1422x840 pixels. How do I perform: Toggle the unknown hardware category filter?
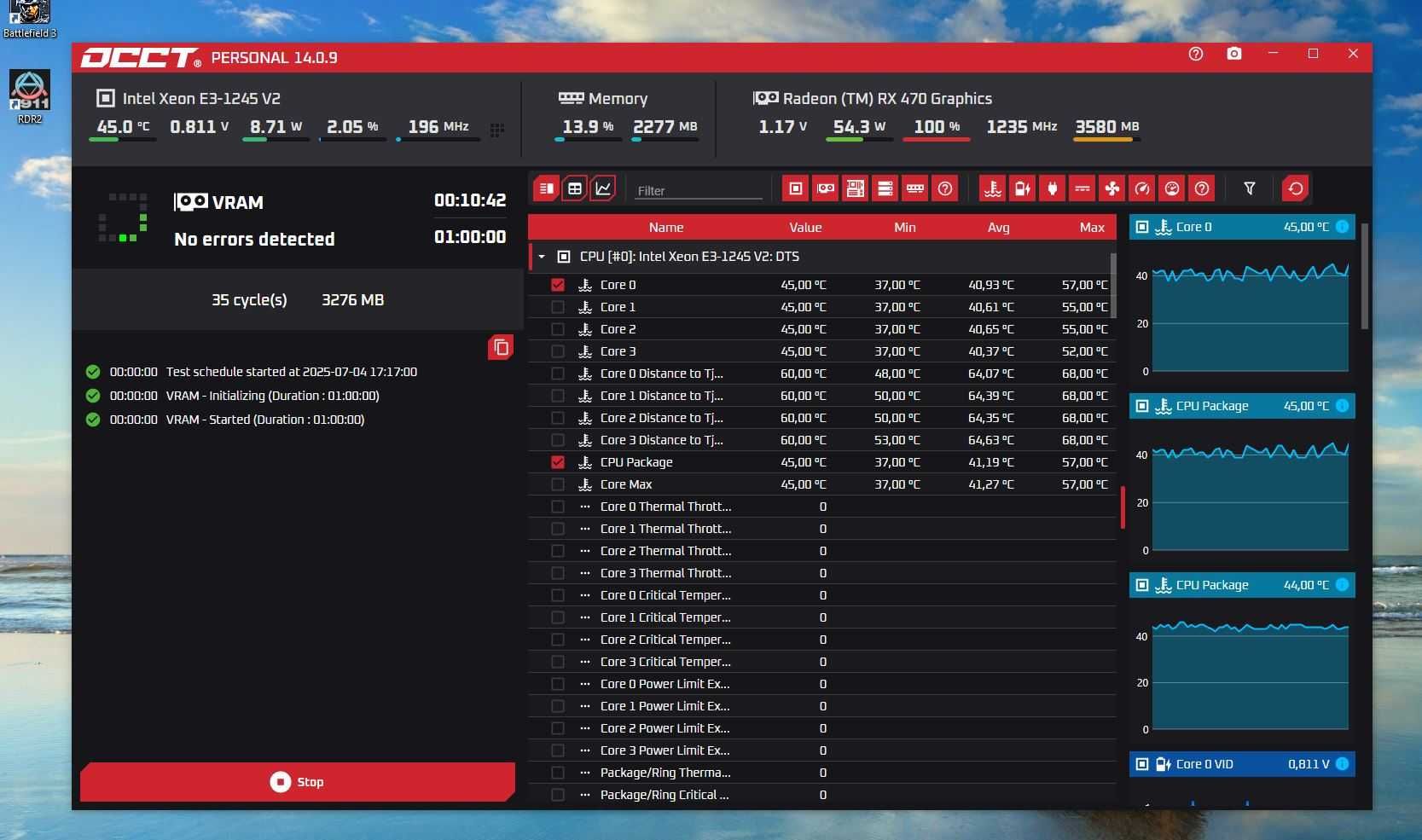pos(945,188)
